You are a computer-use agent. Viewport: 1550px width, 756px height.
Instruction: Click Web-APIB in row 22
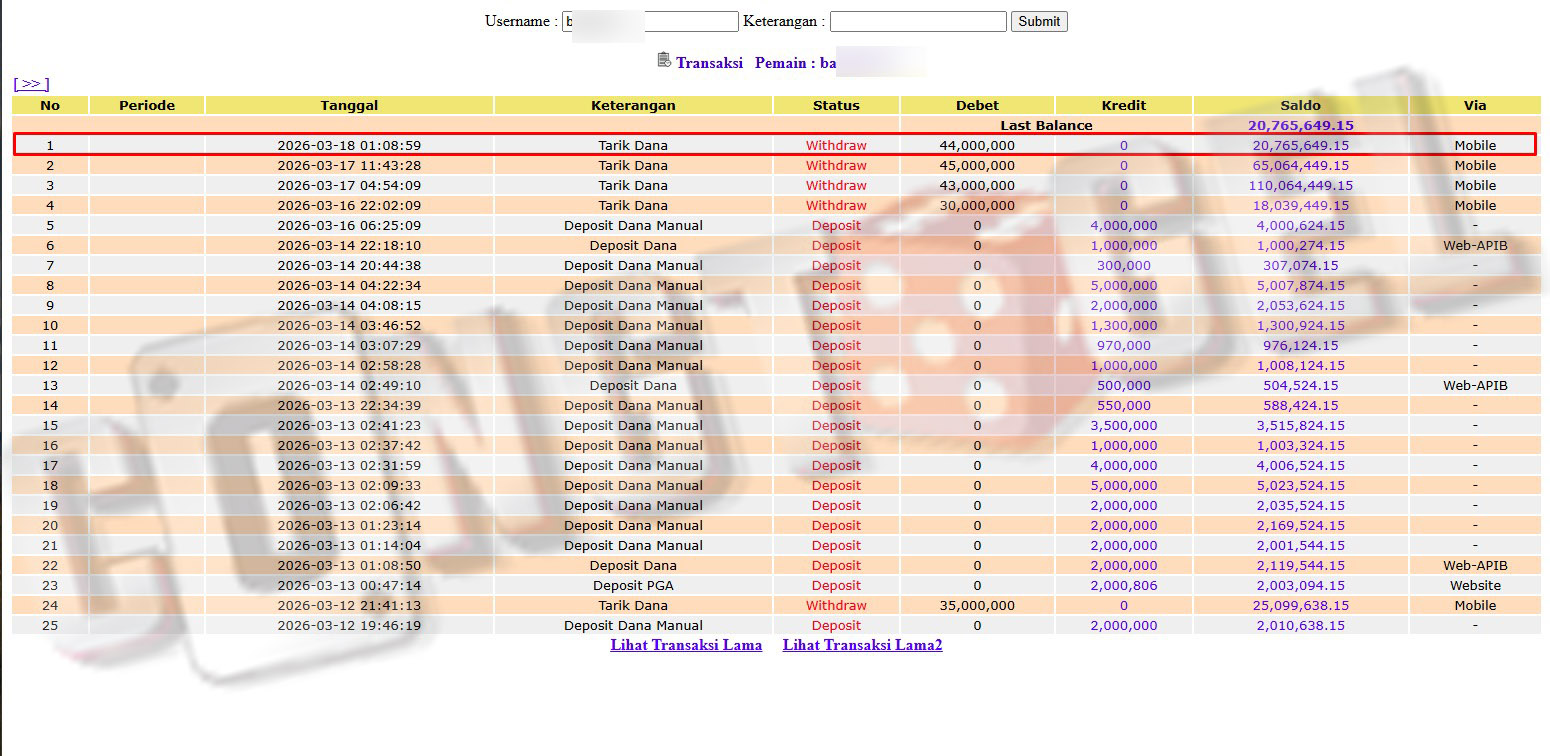1475,565
